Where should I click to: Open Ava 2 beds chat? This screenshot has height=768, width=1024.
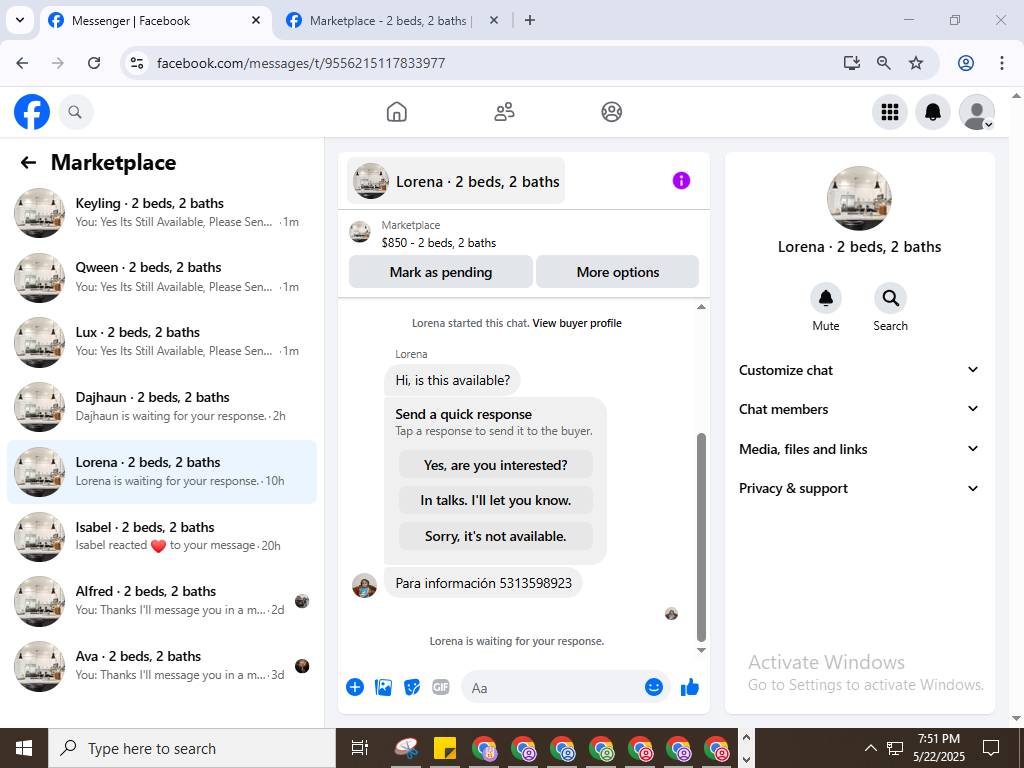click(162, 666)
